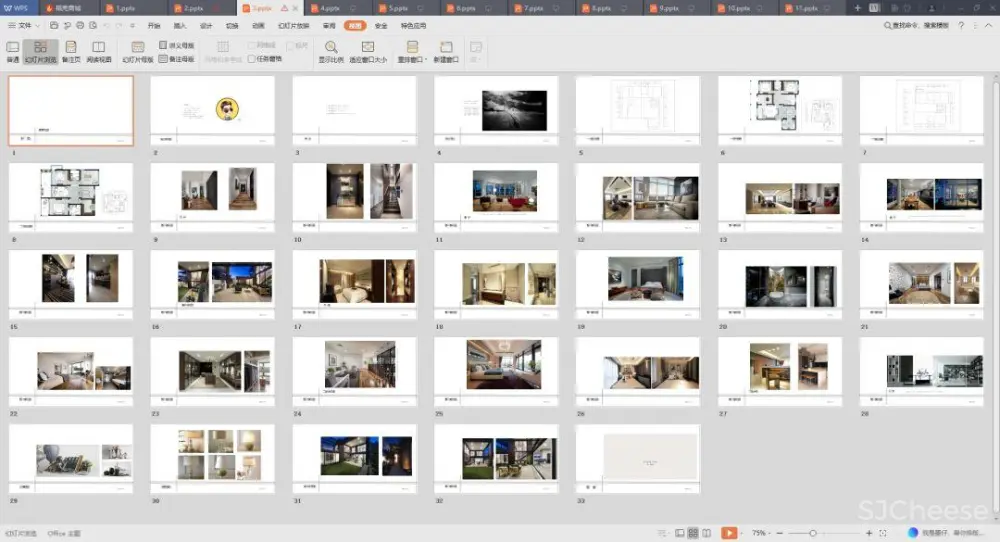Toggle the Task Pane (任务窗格) checkbox
This screenshot has width=1000, height=542.
click(252, 59)
